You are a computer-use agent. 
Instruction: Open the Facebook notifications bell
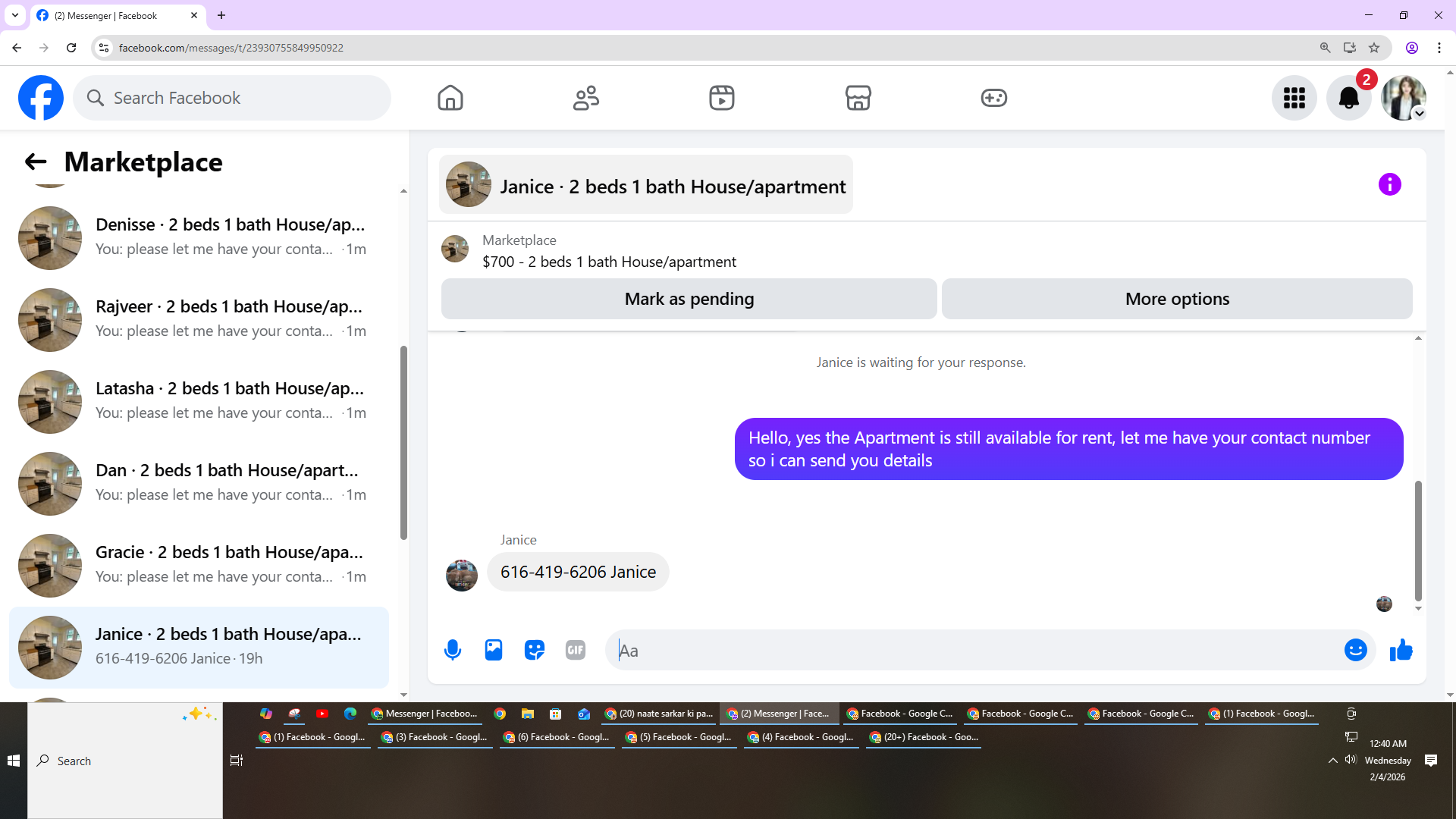[1348, 98]
